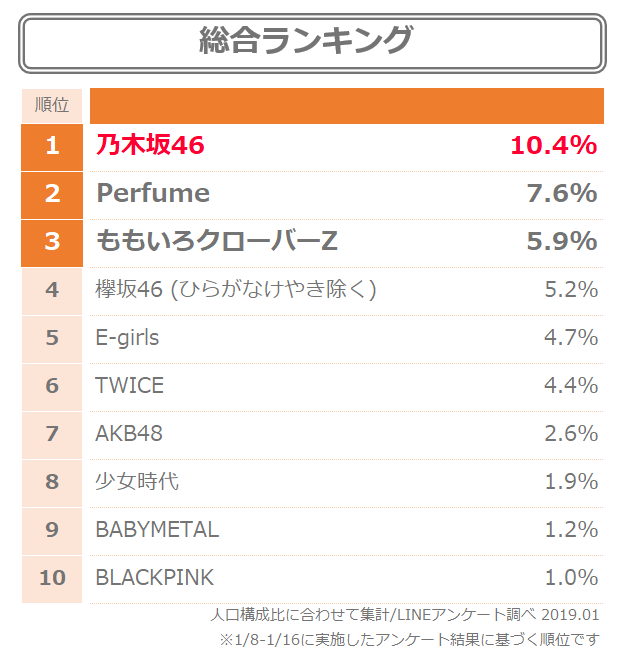Click the 10.4% percentage value

(554, 146)
